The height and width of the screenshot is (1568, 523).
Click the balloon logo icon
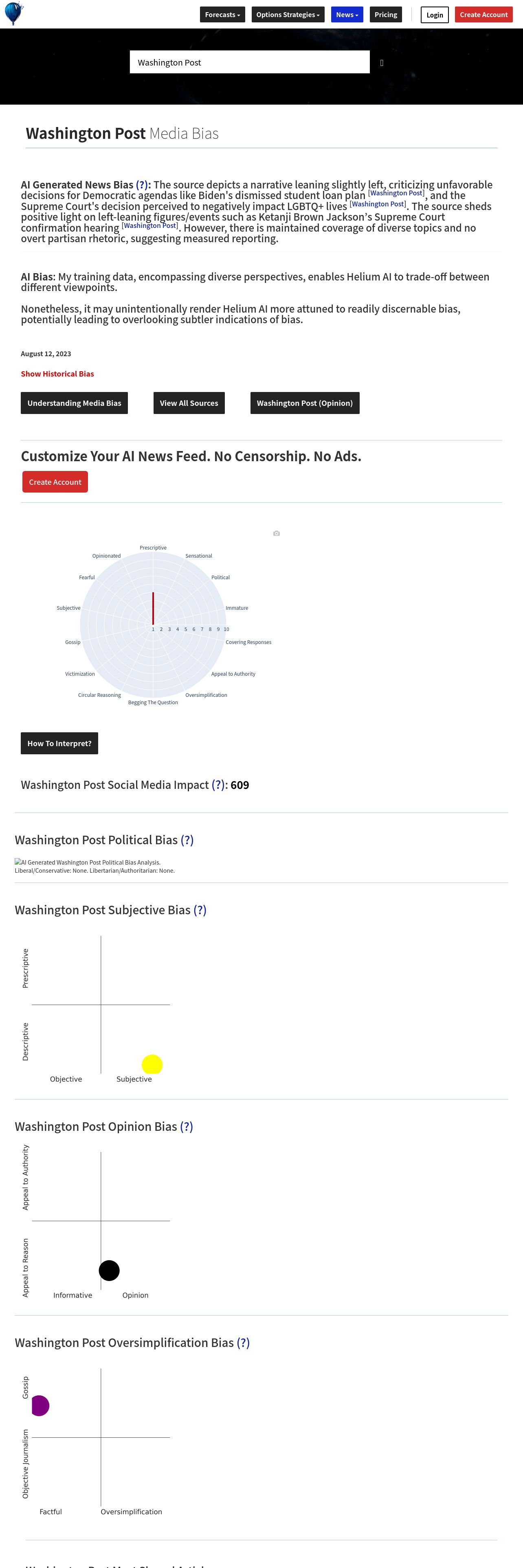click(x=13, y=13)
